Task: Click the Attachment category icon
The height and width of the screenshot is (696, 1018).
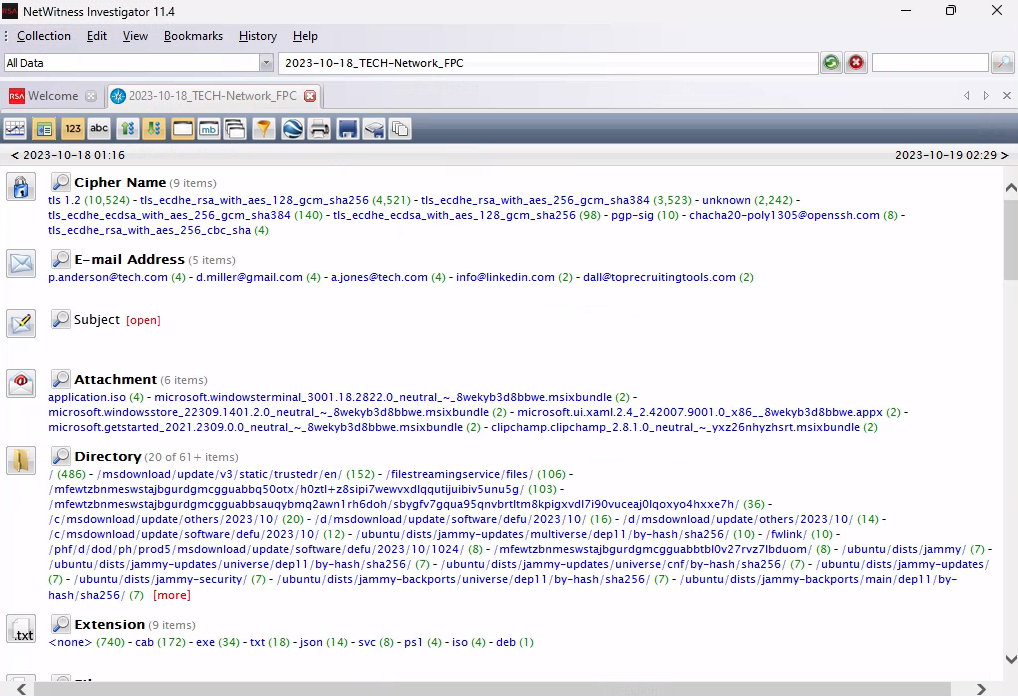Action: click(x=21, y=383)
